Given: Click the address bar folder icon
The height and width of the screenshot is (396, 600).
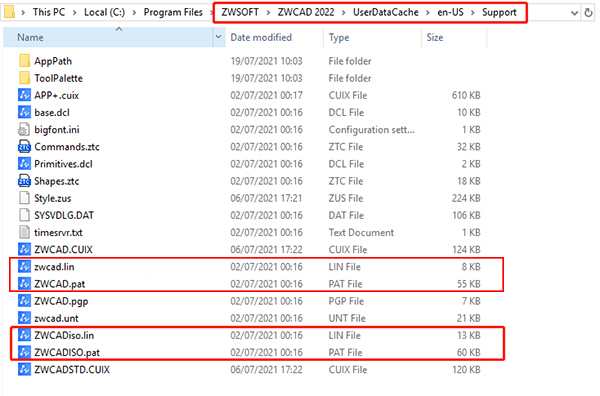Looking at the screenshot, I should (x=9, y=12).
